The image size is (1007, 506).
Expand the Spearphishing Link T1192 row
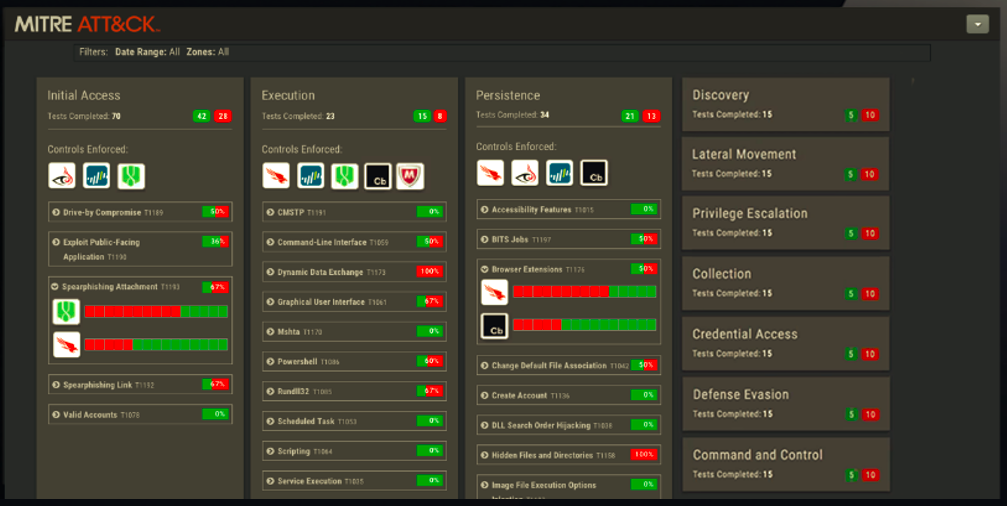point(140,385)
